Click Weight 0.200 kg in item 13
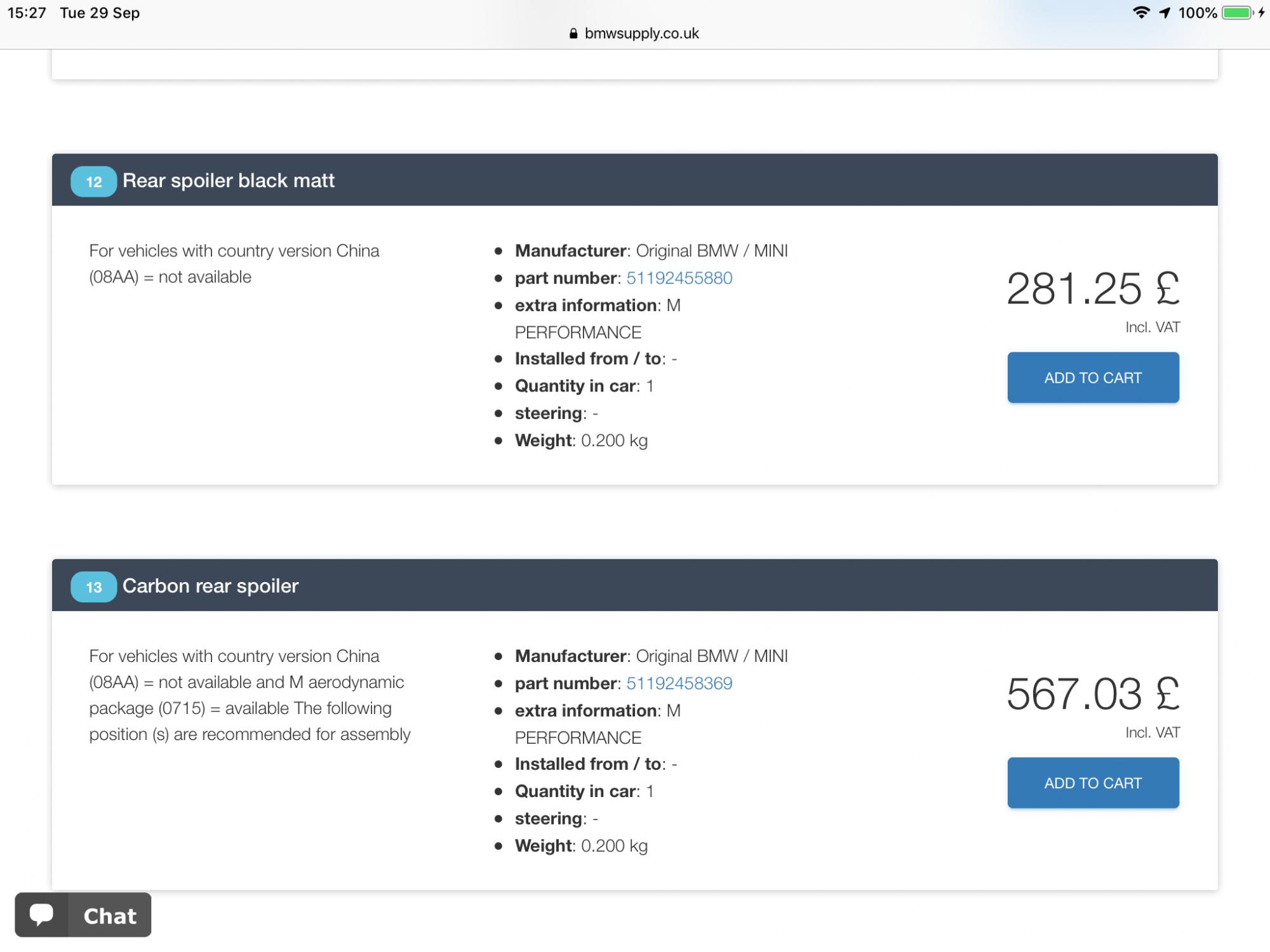This screenshot has width=1270, height=952. pyautogui.click(x=581, y=845)
